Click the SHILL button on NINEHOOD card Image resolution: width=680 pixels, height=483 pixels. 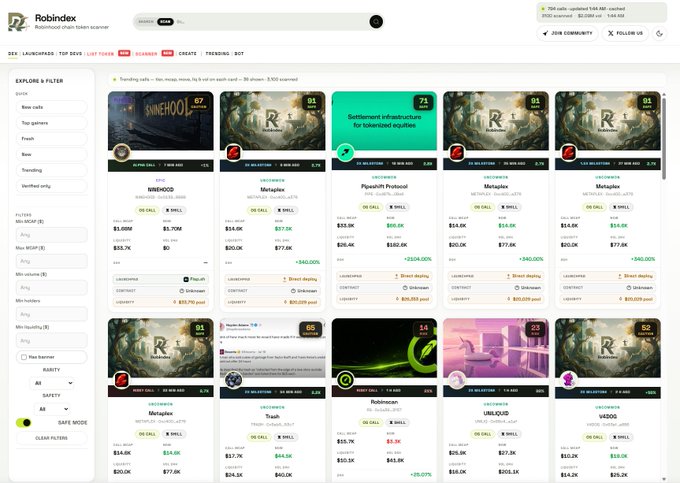point(174,210)
